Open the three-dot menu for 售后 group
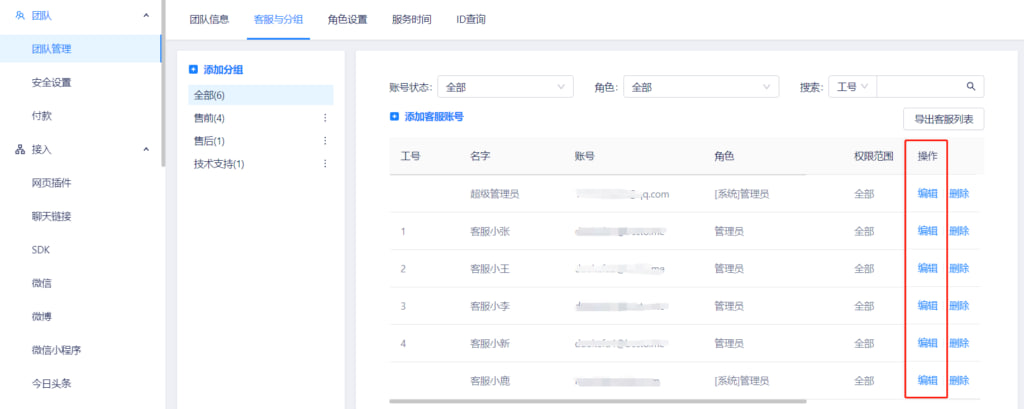This screenshot has height=409, width=1024. (x=324, y=141)
